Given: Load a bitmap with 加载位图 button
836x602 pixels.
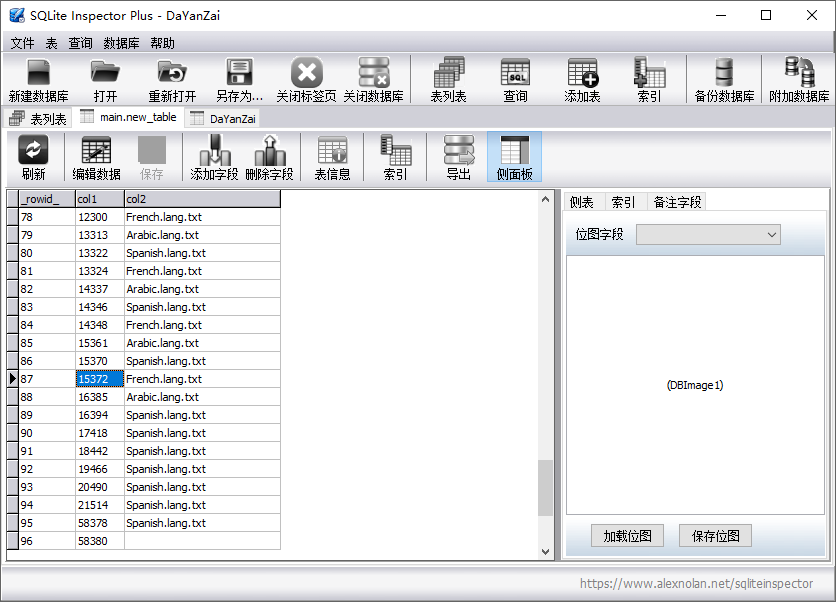Looking at the screenshot, I should pyautogui.click(x=627, y=535).
